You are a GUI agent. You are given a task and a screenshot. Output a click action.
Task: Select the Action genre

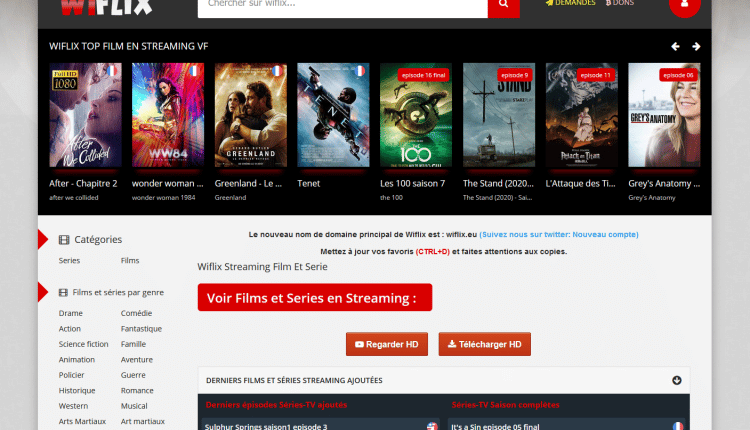[70, 329]
